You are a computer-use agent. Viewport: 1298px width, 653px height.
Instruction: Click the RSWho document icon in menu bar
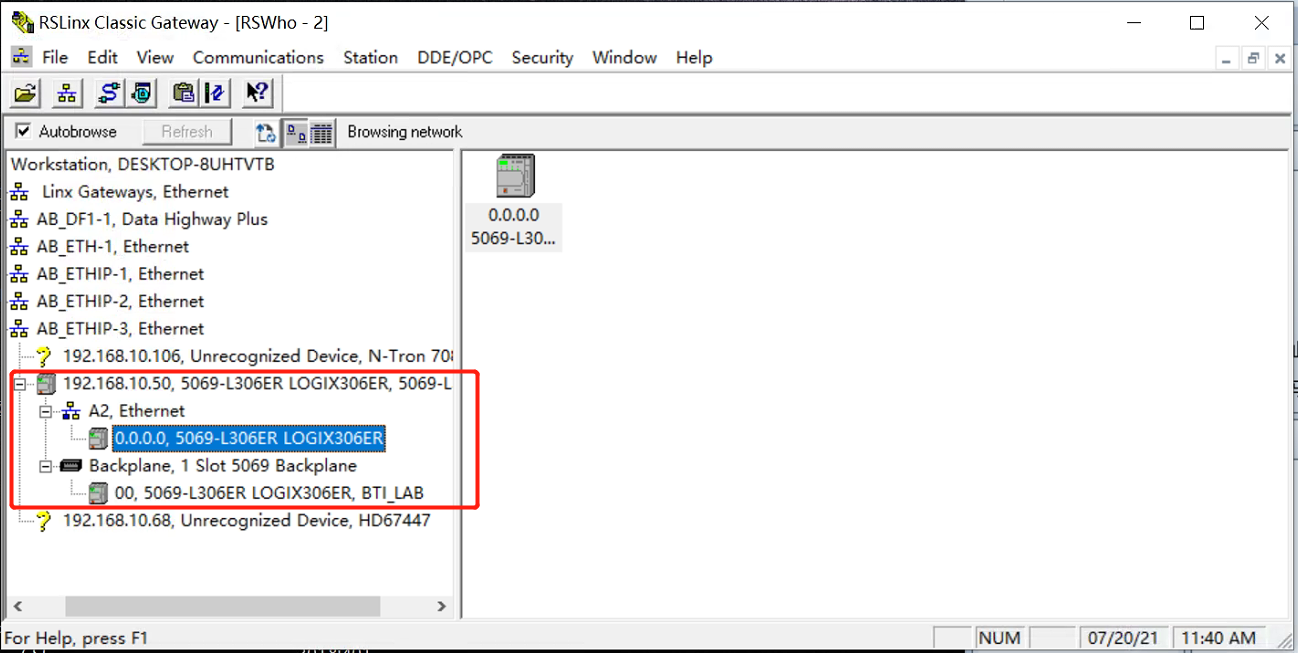tap(20, 57)
